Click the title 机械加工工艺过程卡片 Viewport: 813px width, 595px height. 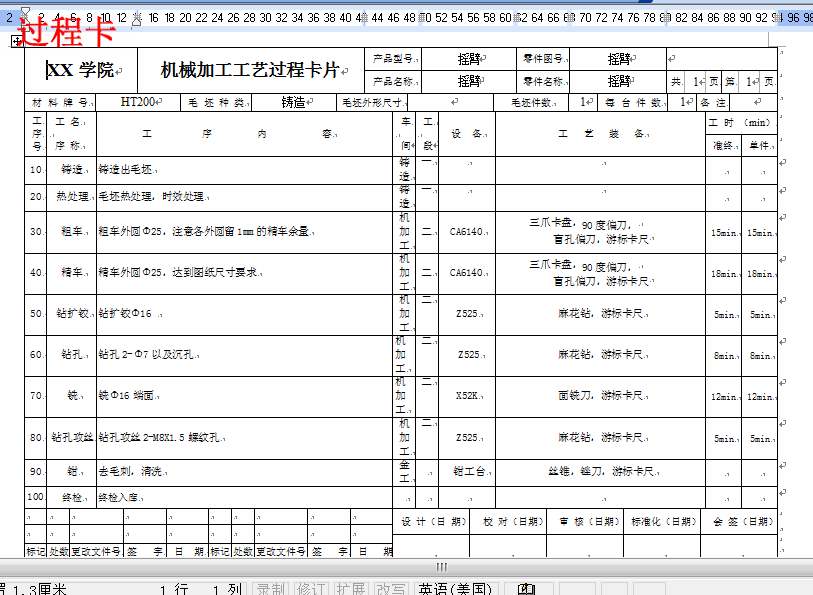[x=250, y=70]
